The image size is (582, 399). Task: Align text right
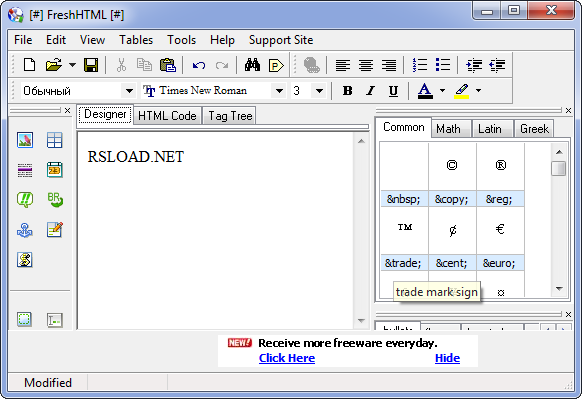click(389, 65)
